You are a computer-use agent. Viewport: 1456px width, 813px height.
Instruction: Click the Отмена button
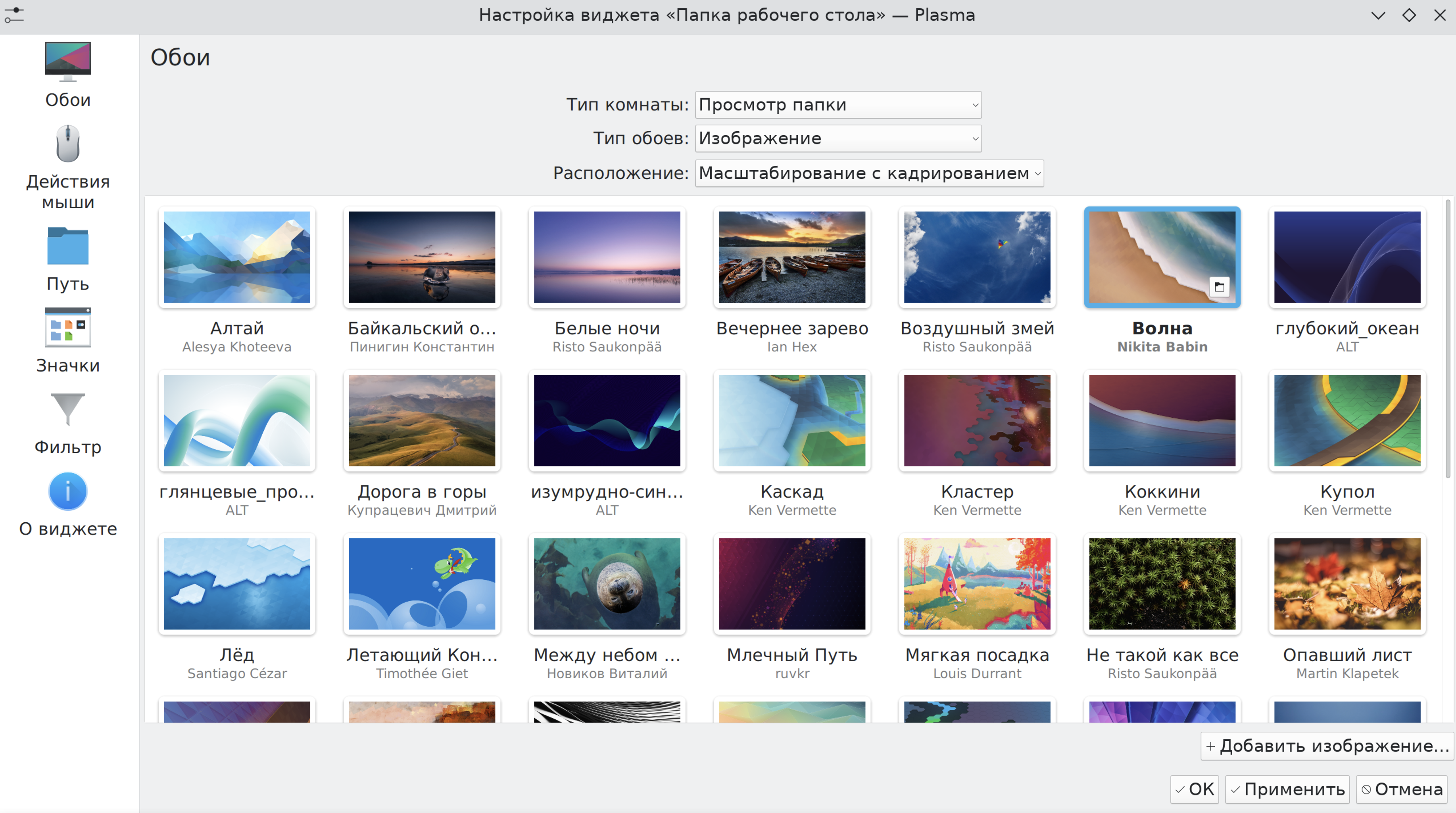pyautogui.click(x=1401, y=789)
